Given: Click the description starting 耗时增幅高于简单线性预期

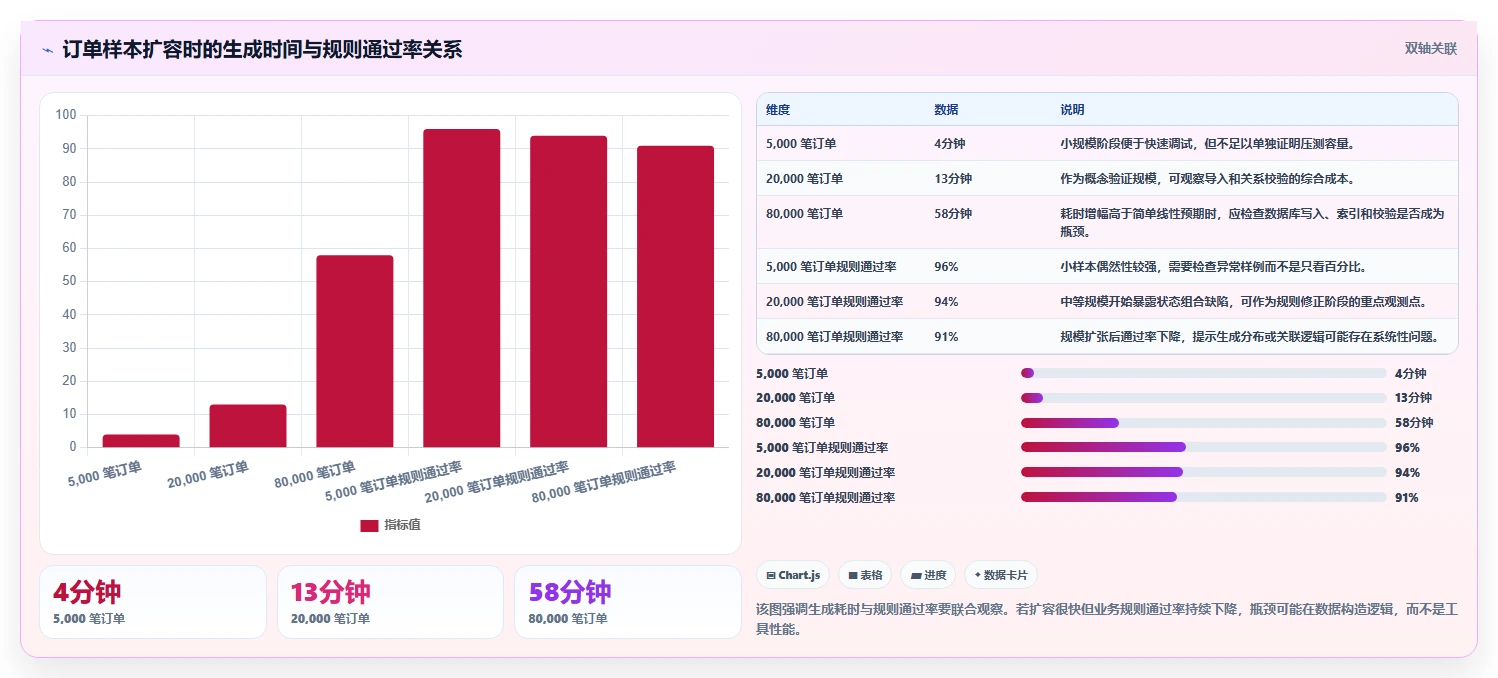Looking at the screenshot, I should point(1252,222).
